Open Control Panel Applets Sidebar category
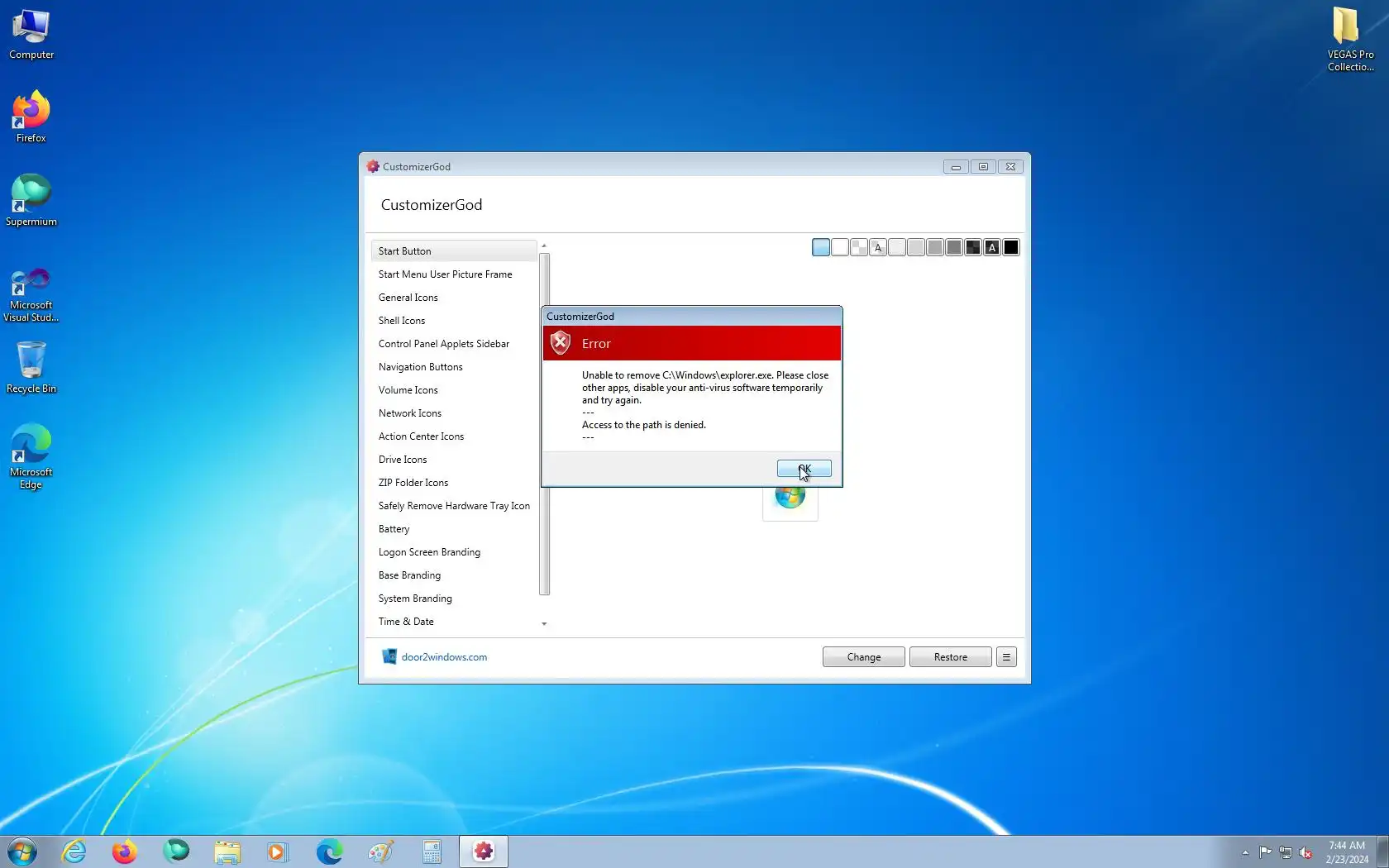Viewport: 1389px width, 868px height. coord(454,344)
